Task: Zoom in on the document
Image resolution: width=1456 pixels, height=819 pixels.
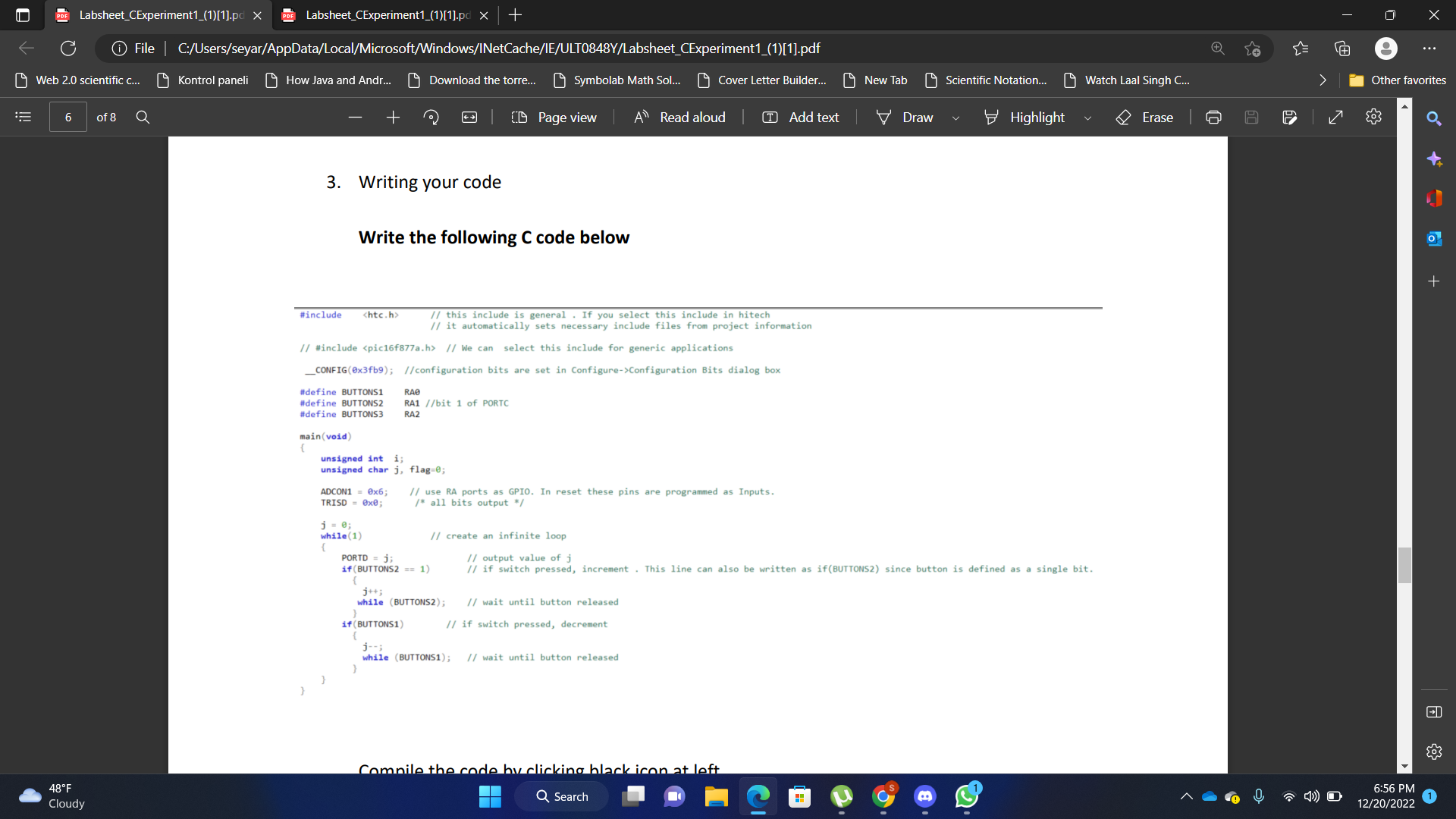Action: point(393,117)
